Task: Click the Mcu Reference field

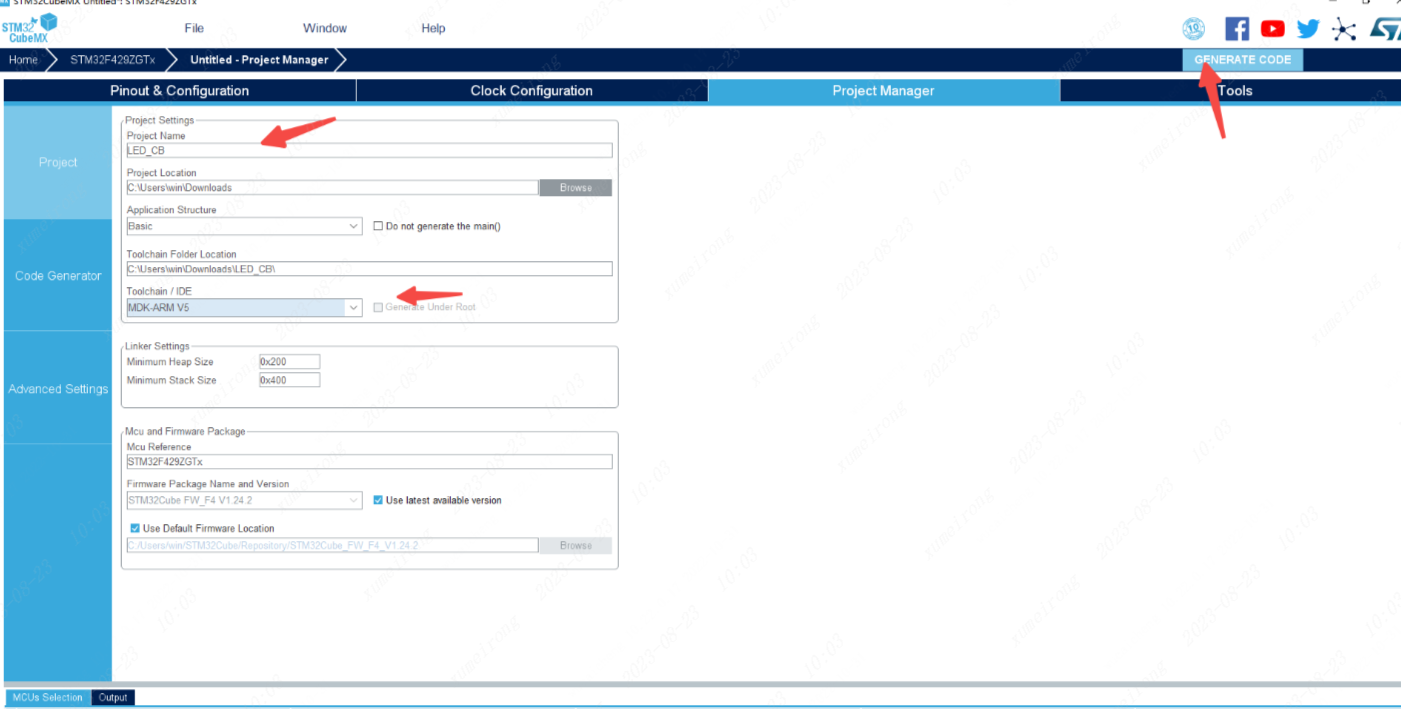Action: 369,462
